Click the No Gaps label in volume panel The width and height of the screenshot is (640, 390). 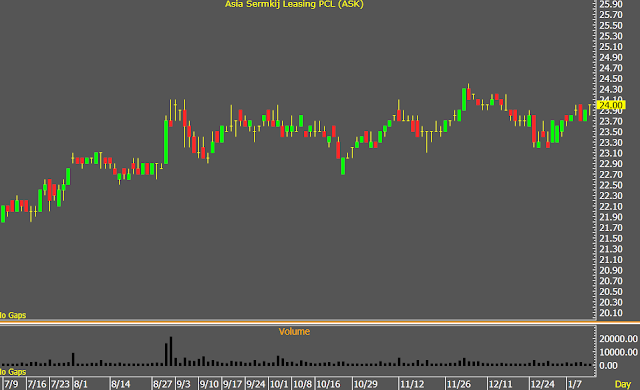pos(13,372)
